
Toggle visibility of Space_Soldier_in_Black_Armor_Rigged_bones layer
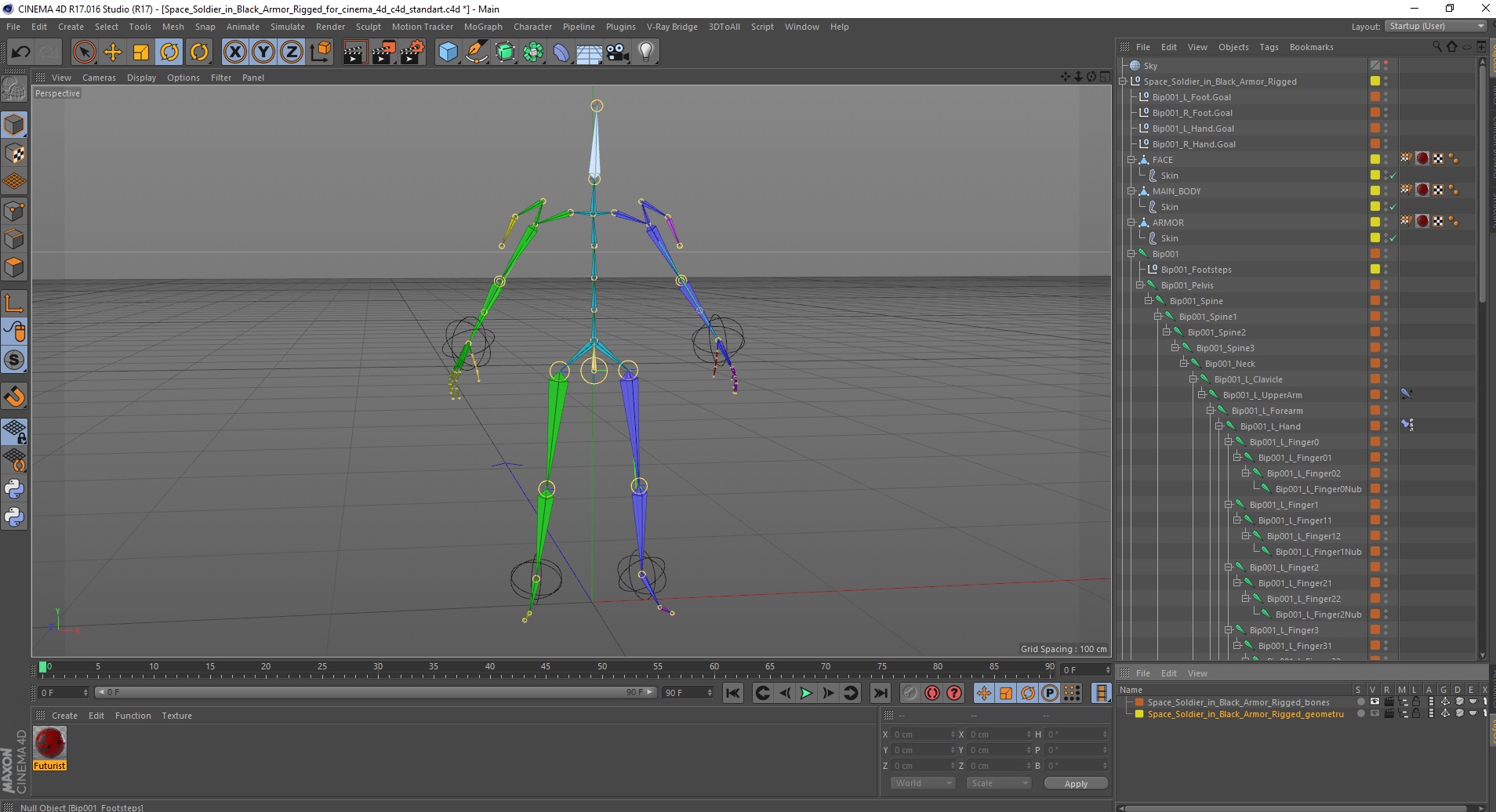coord(1374,702)
